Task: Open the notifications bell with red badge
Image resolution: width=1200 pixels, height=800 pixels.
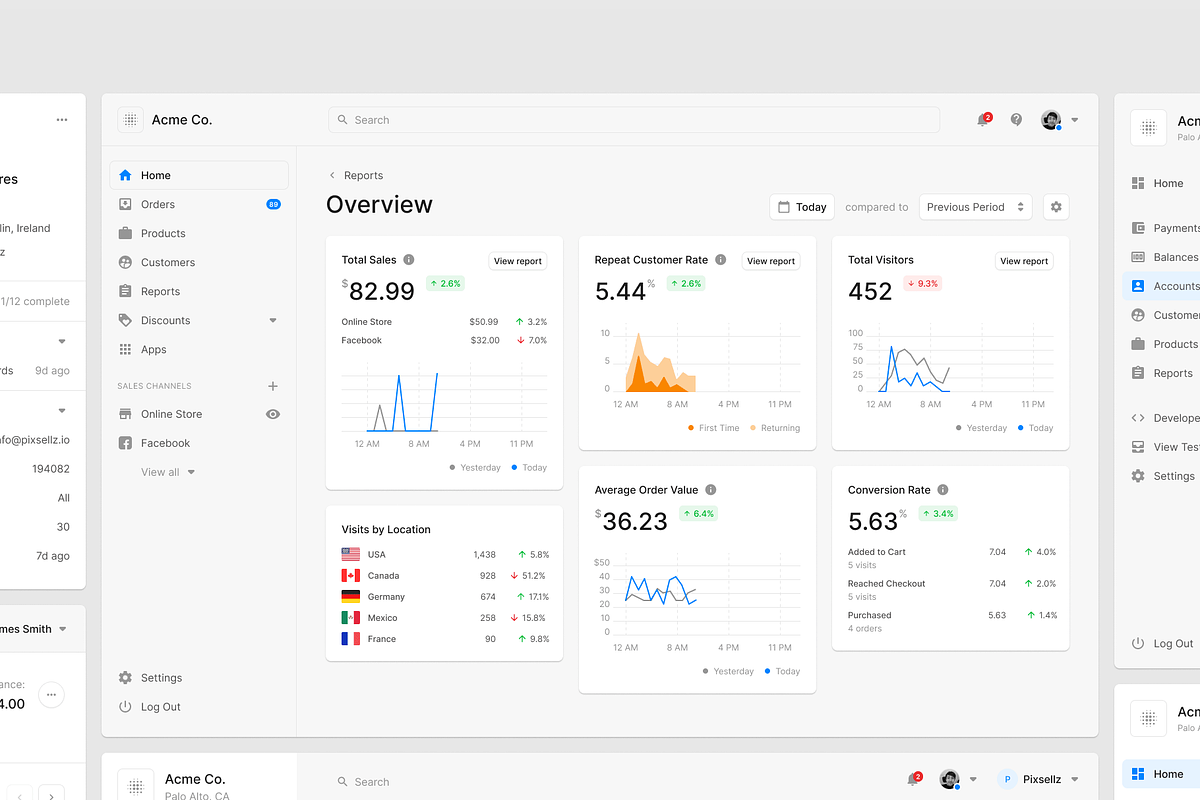Action: tap(981, 119)
